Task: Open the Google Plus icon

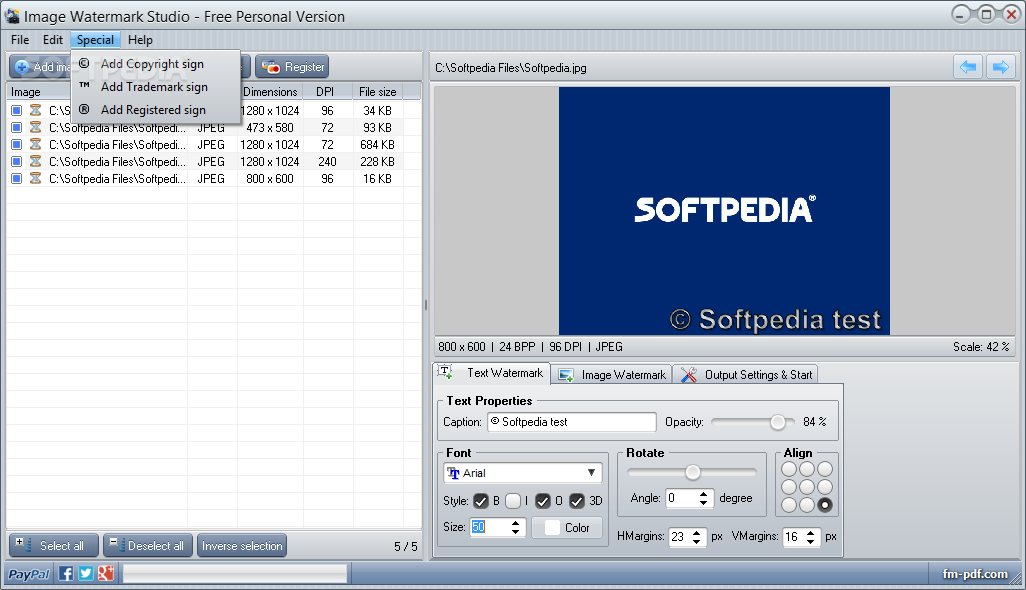Action: pos(105,574)
